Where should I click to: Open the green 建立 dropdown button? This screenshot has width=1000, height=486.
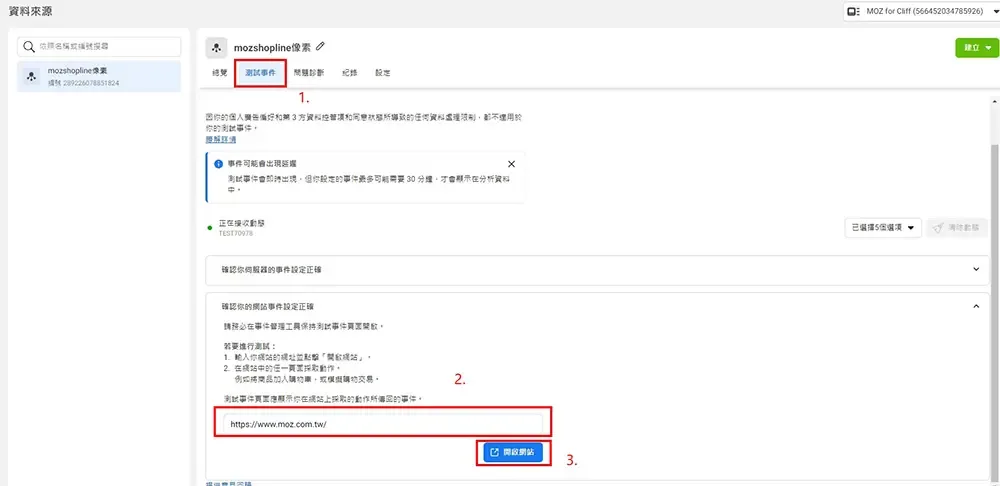[x=976, y=48]
